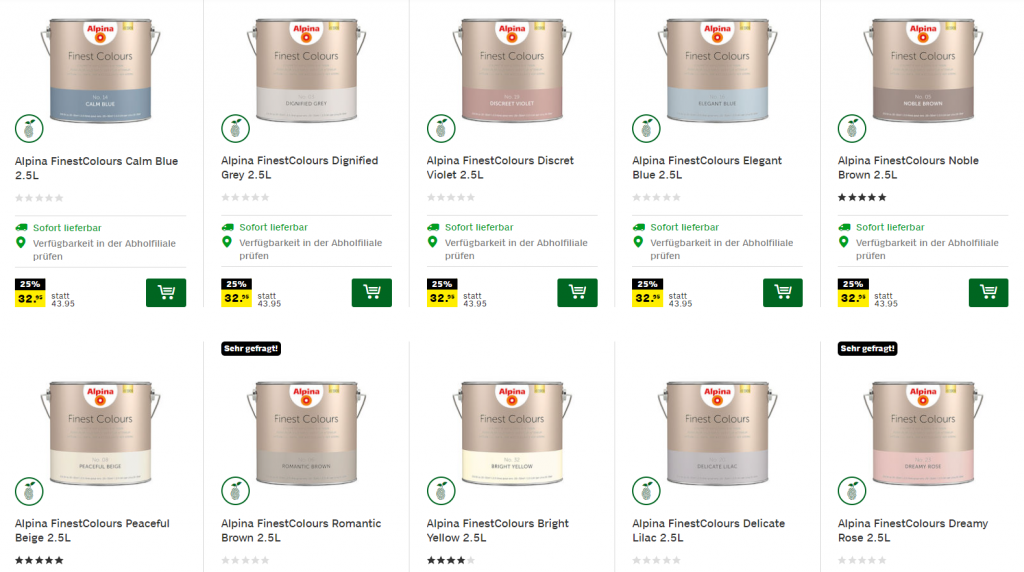Add Elegant Blue paint to cart
The image size is (1024, 572).
click(x=783, y=292)
